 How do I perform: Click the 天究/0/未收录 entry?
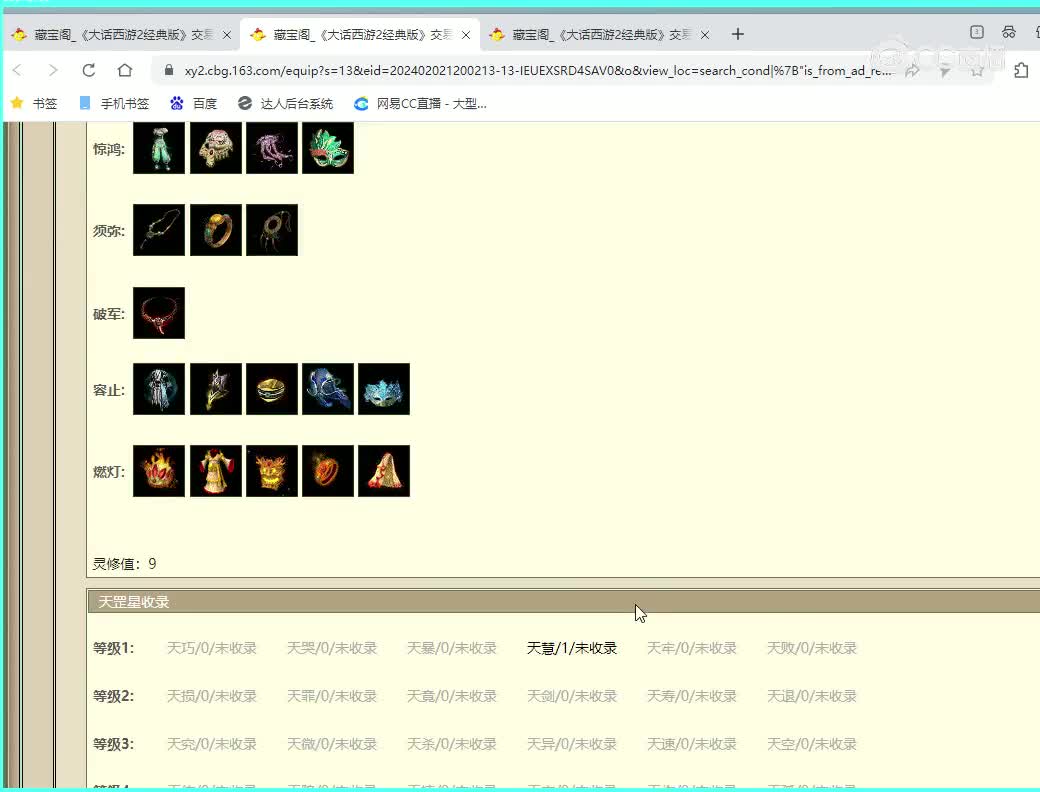(212, 744)
